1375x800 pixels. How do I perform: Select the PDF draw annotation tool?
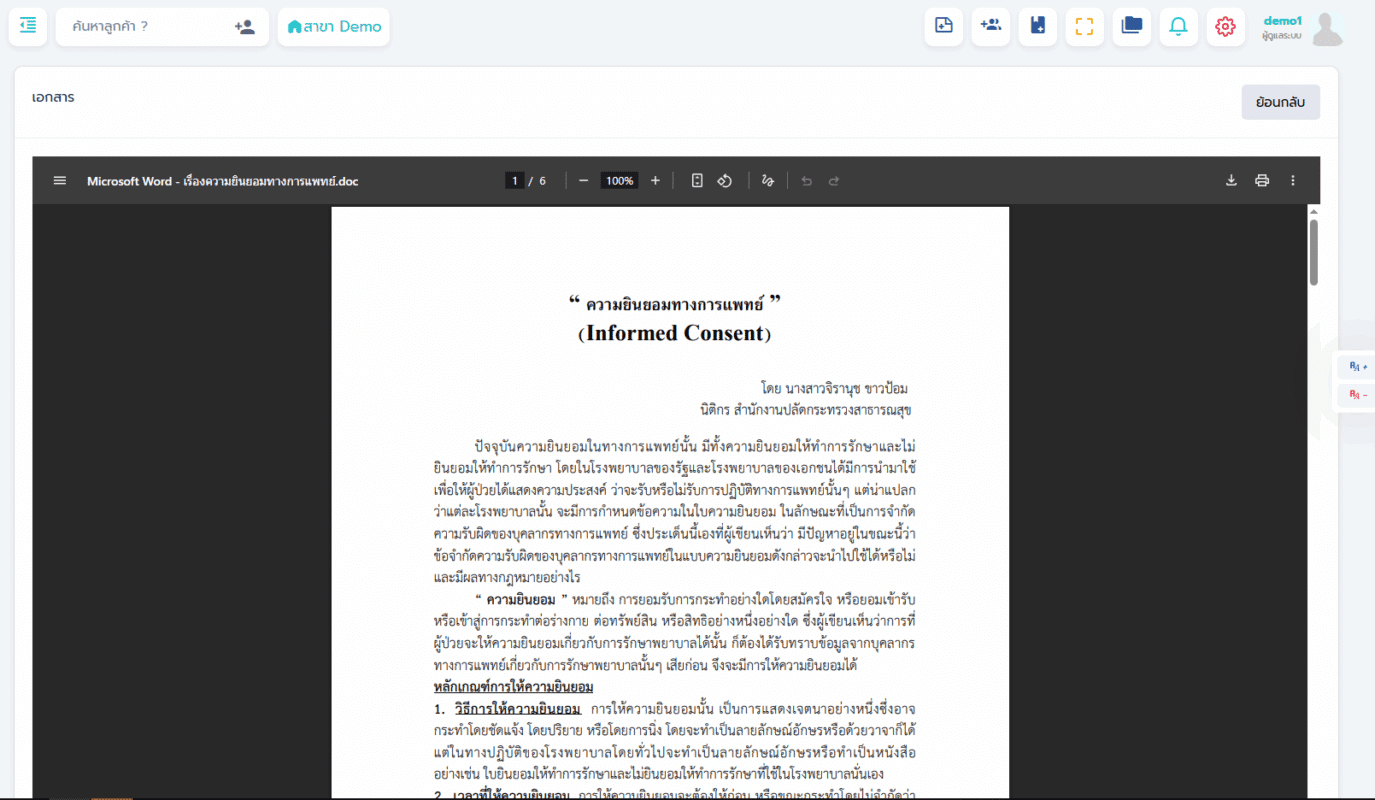[768, 181]
